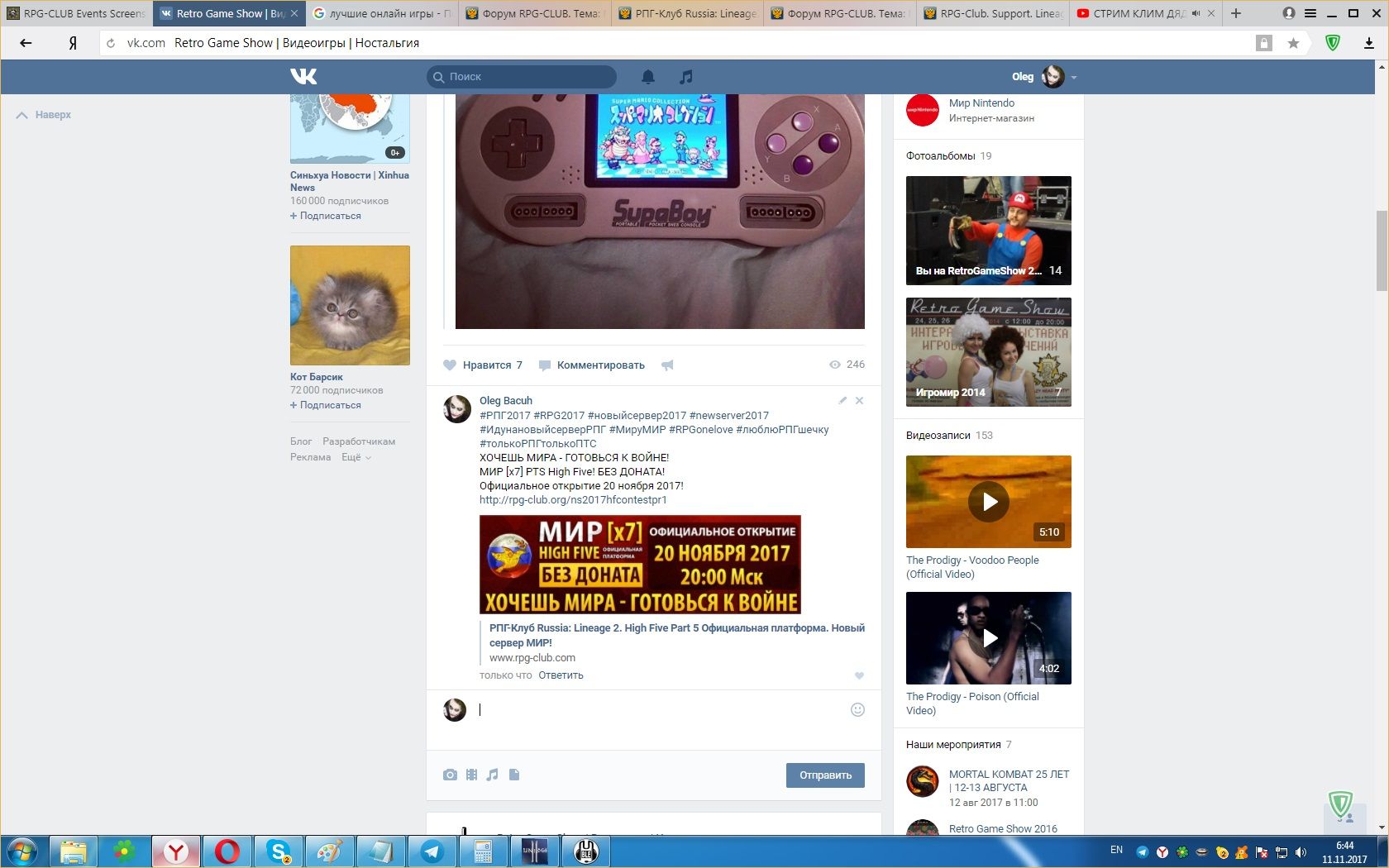Open Windows Start button

pyautogui.click(x=22, y=851)
